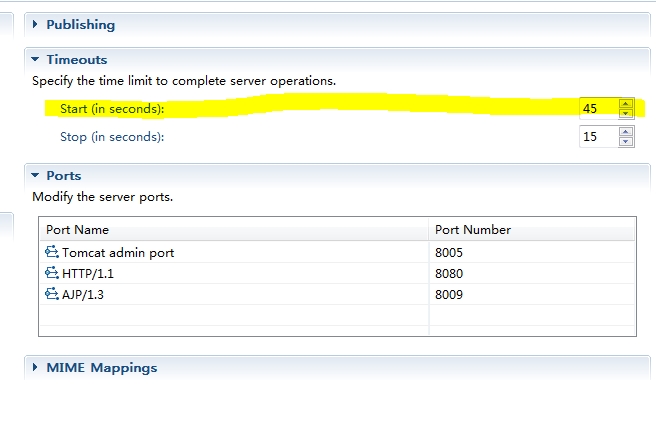This screenshot has width=656, height=425.
Task: Click port number 8080 cell
Action: (532, 273)
